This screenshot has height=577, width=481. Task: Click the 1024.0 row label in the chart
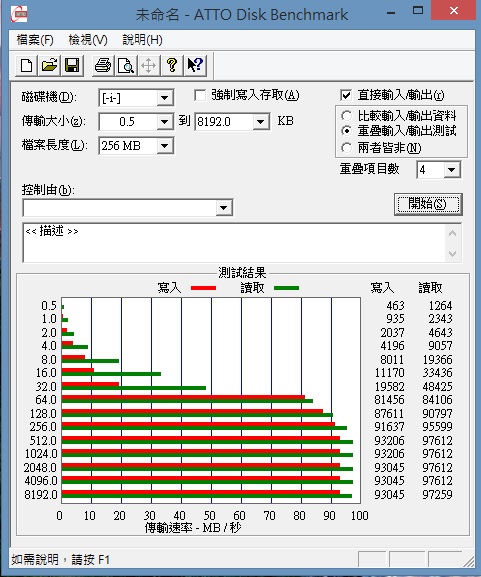point(41,454)
